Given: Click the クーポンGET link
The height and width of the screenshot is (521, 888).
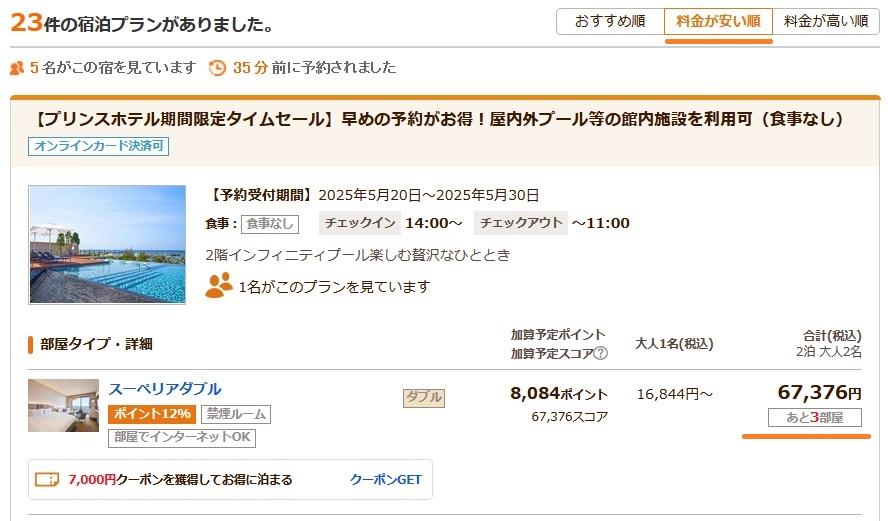Looking at the screenshot, I should 385,479.
